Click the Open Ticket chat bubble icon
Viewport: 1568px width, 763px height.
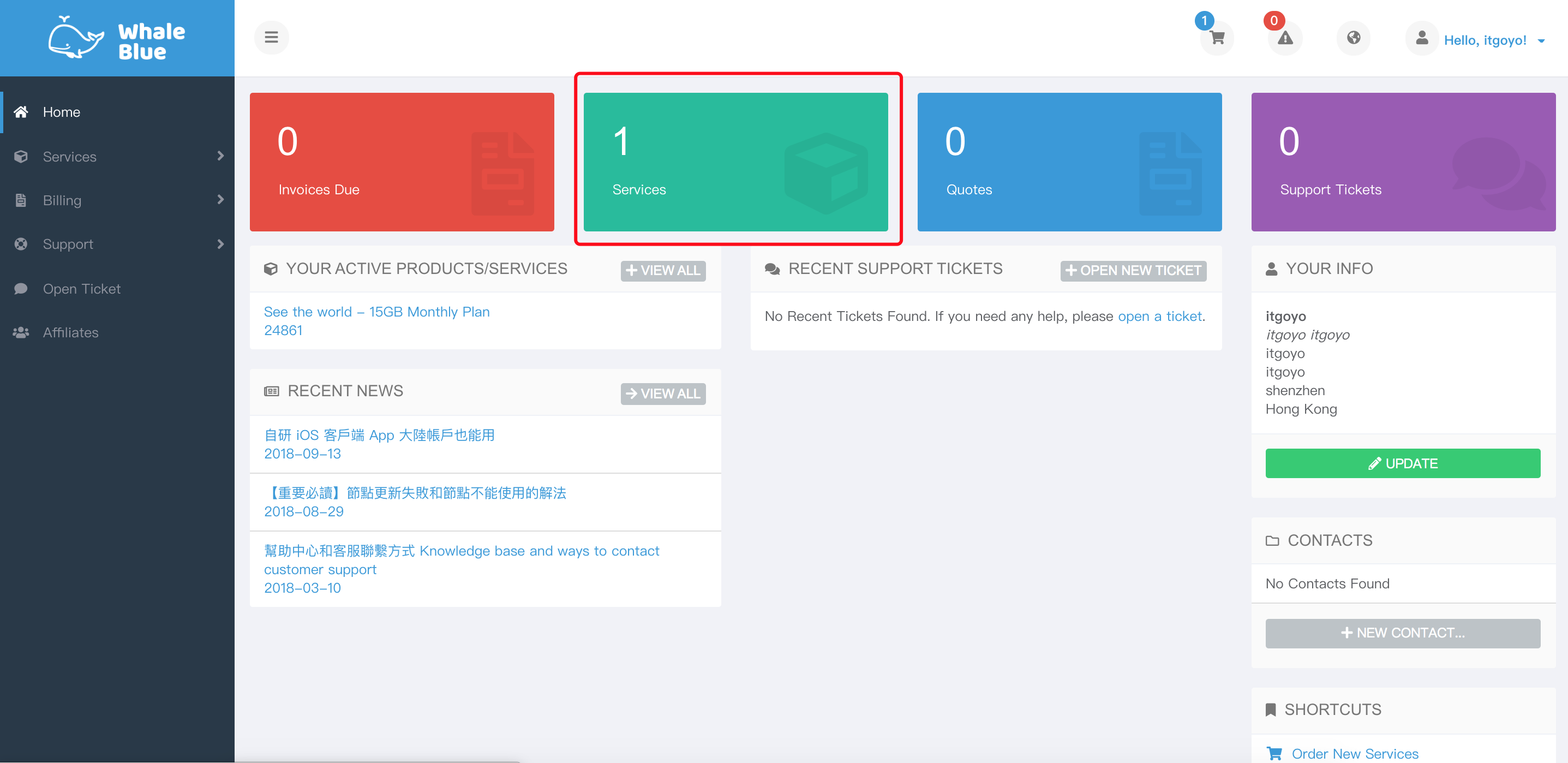point(21,289)
